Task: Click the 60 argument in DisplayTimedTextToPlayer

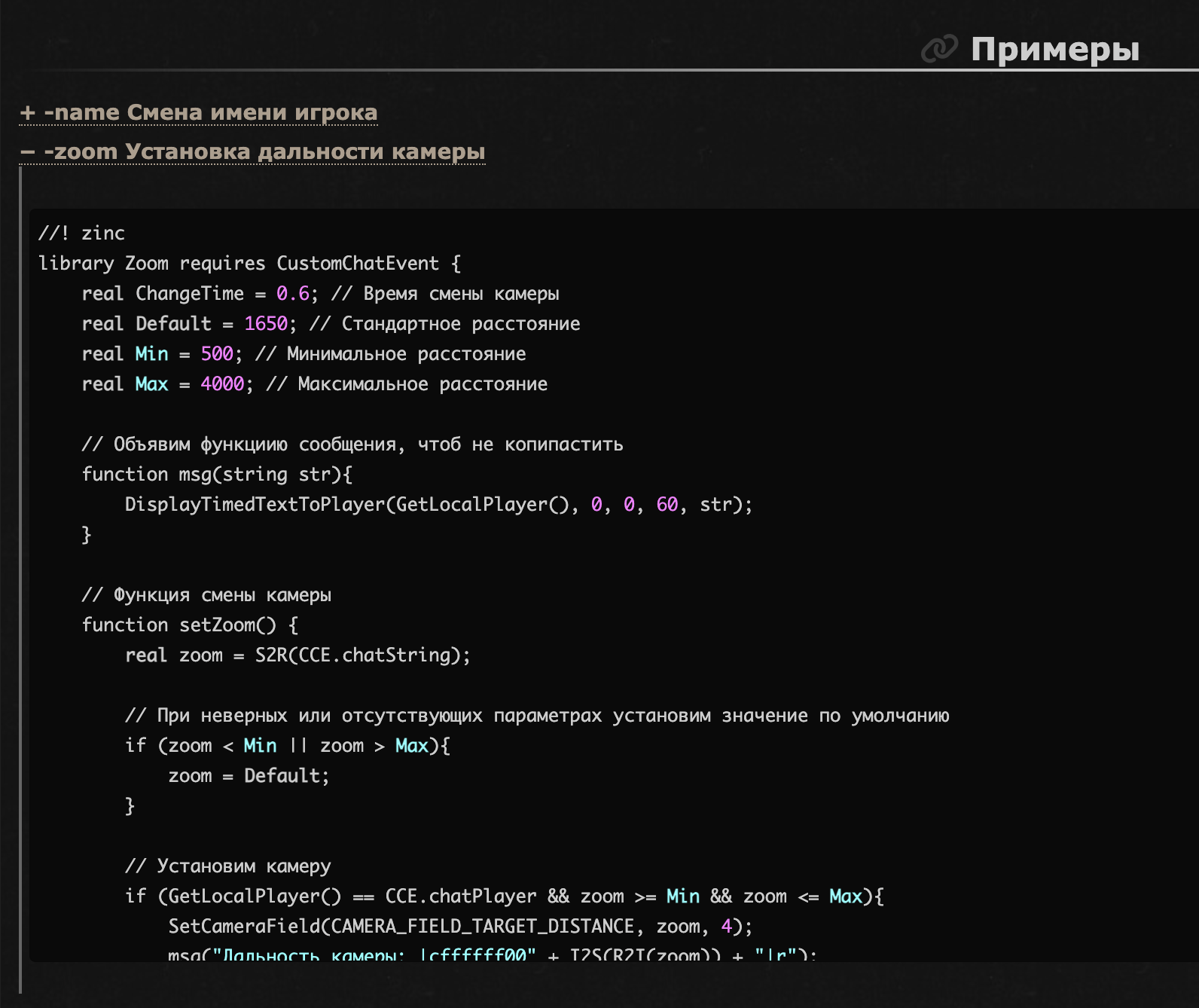Action: [667, 505]
